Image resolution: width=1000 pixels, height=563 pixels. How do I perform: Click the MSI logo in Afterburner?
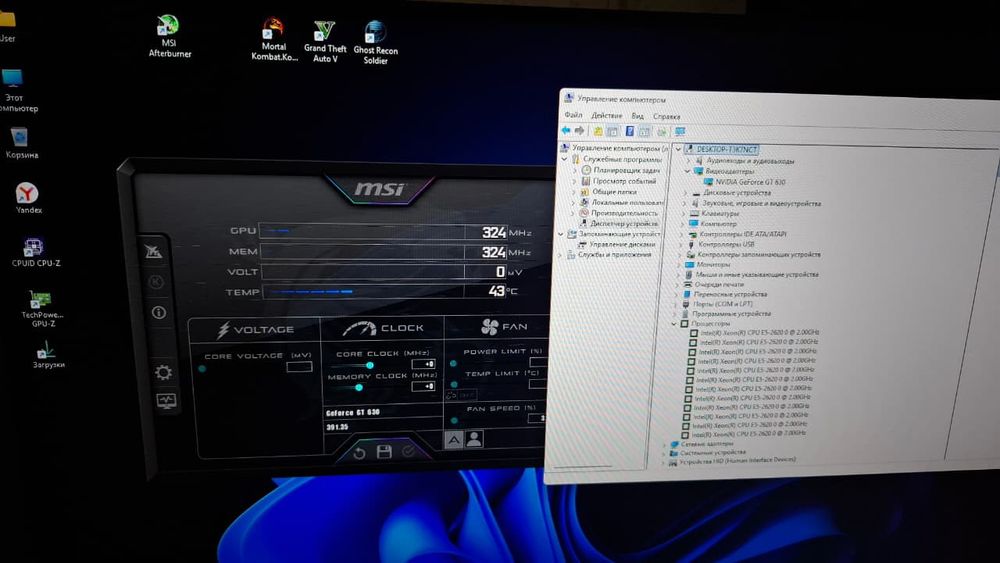point(379,189)
